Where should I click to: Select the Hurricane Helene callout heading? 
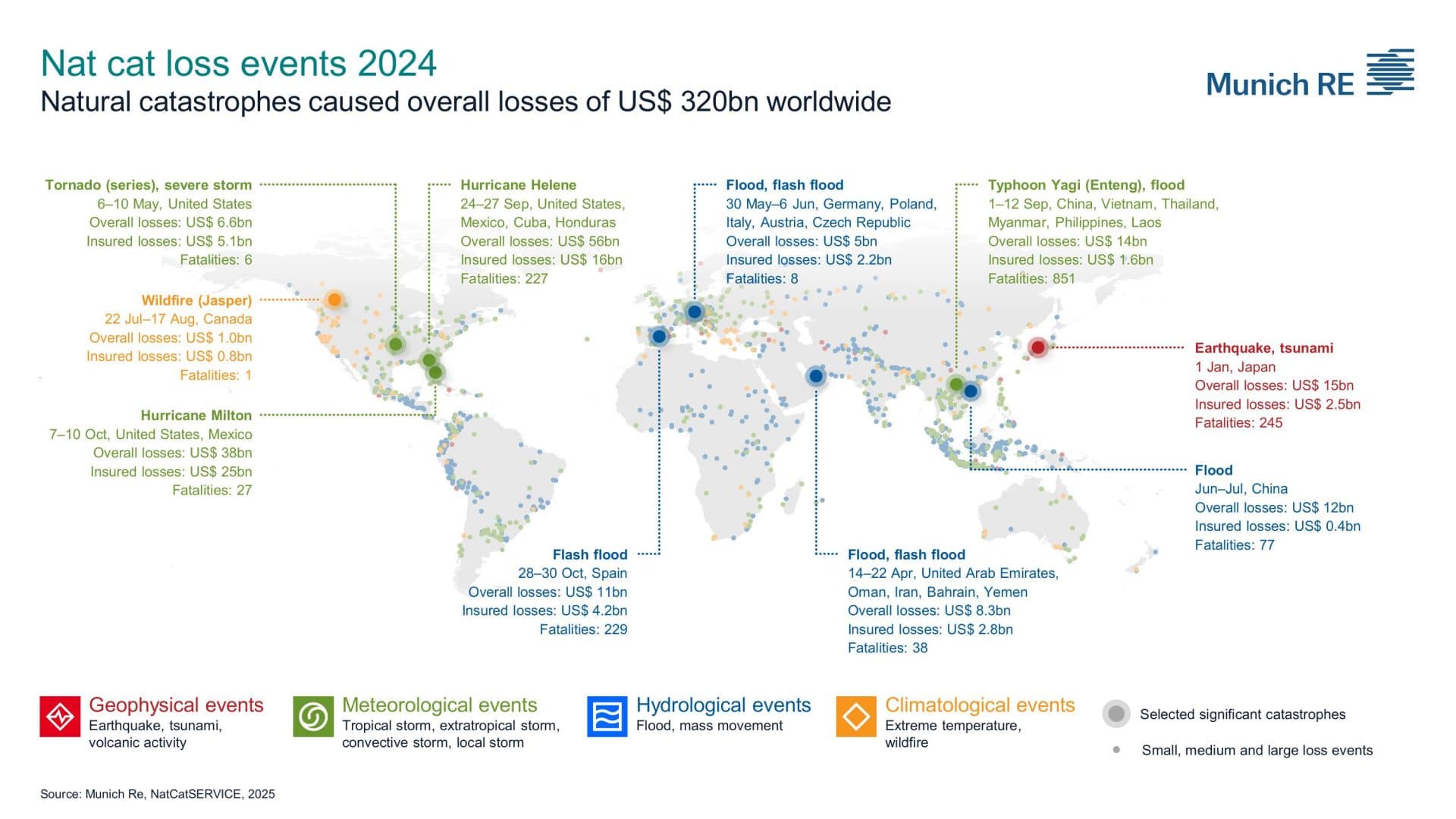point(518,184)
